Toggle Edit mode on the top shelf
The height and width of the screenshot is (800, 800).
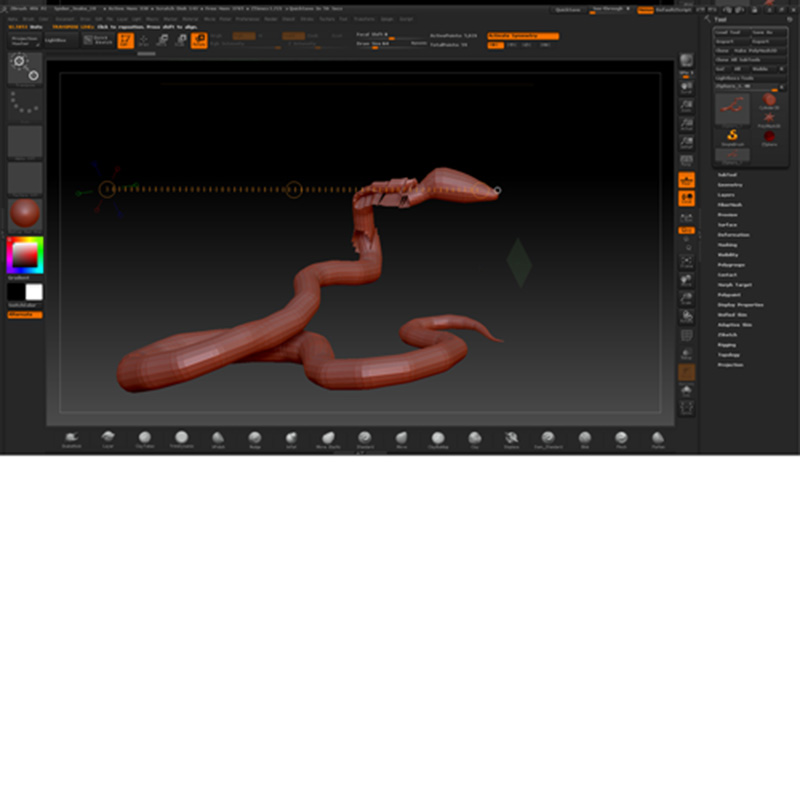(126, 40)
